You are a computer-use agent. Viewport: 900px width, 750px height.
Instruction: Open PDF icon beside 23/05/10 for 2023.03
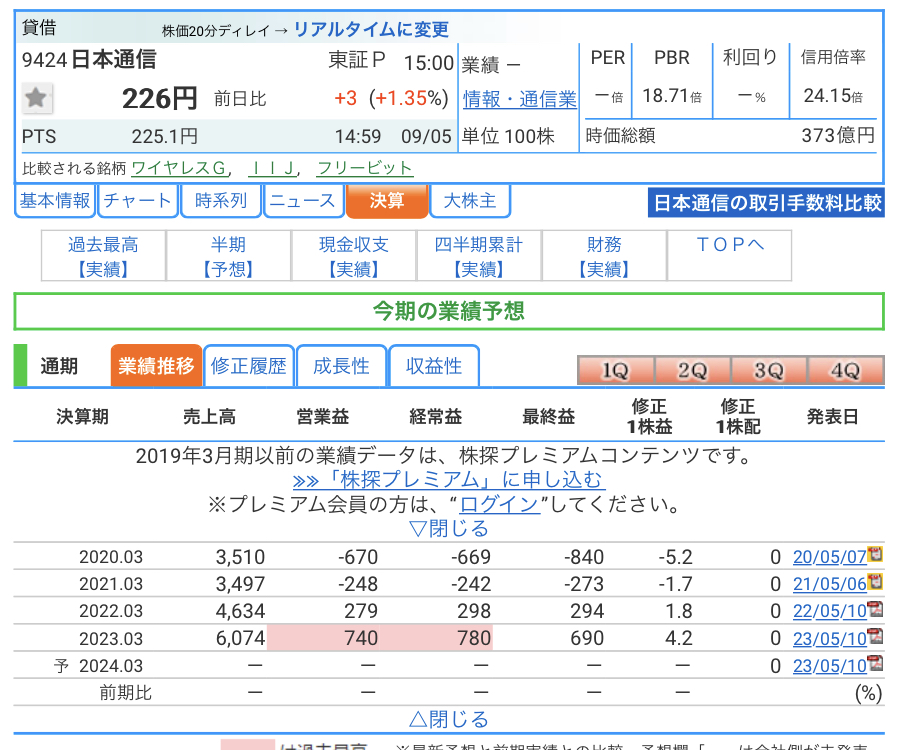click(x=875, y=635)
